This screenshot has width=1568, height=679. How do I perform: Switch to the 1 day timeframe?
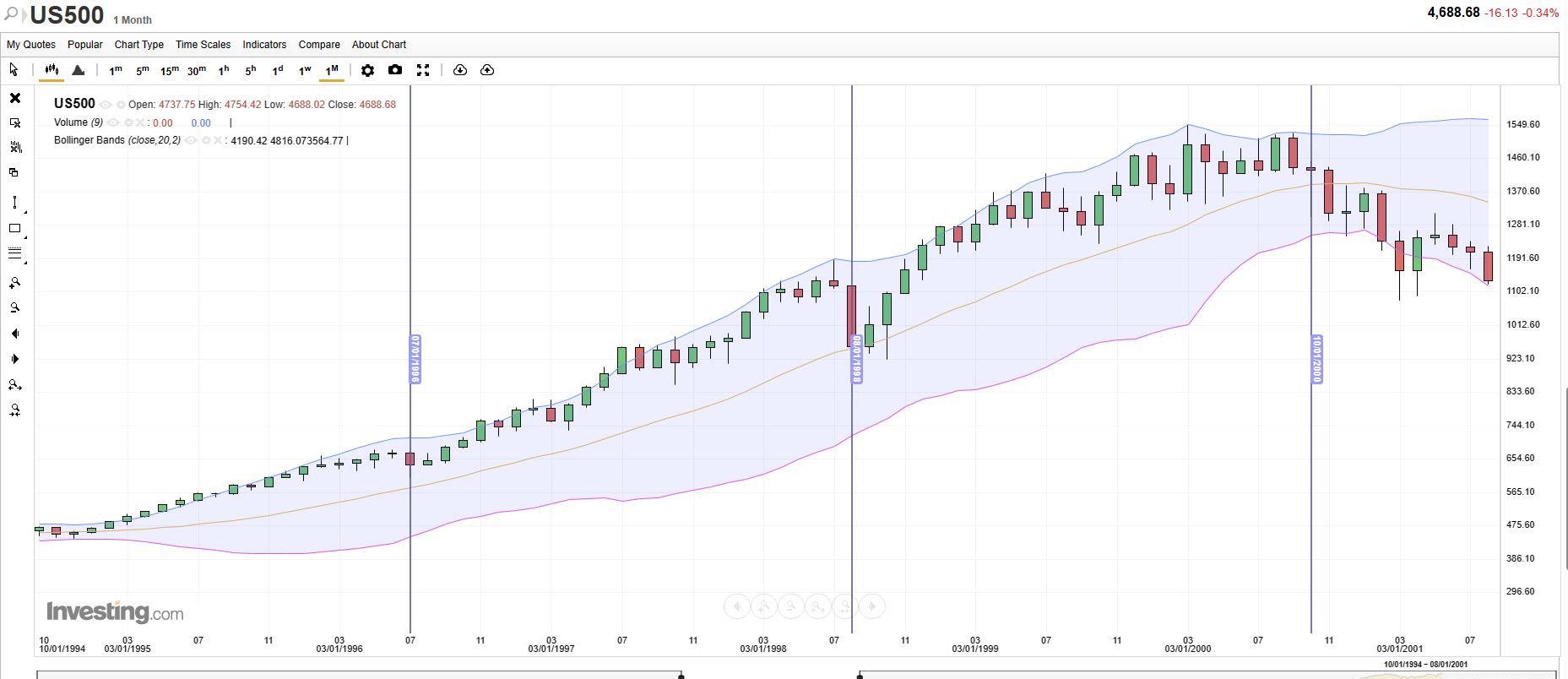(278, 70)
